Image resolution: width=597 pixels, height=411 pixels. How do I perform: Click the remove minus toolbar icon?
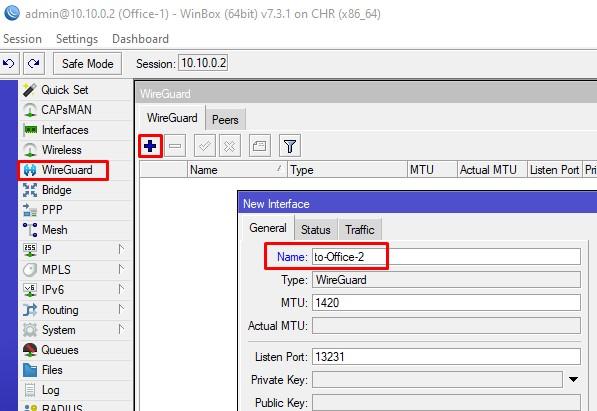pyautogui.click(x=175, y=146)
